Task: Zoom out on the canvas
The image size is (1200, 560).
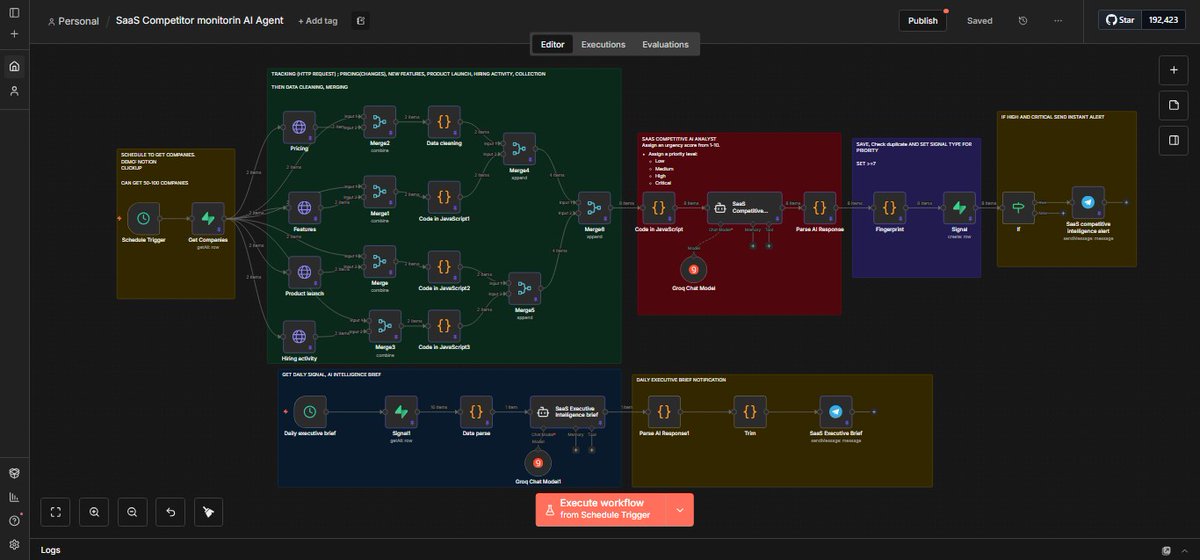Action: tap(132, 512)
